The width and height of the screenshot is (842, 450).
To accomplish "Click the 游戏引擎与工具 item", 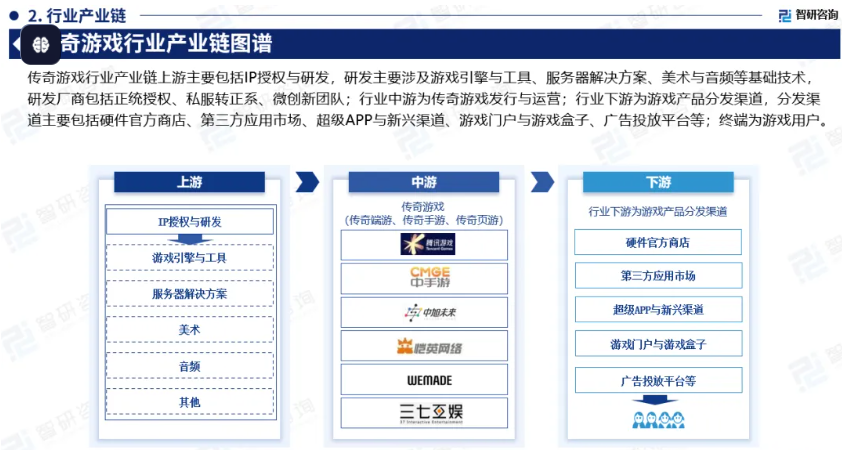I will (x=190, y=258).
